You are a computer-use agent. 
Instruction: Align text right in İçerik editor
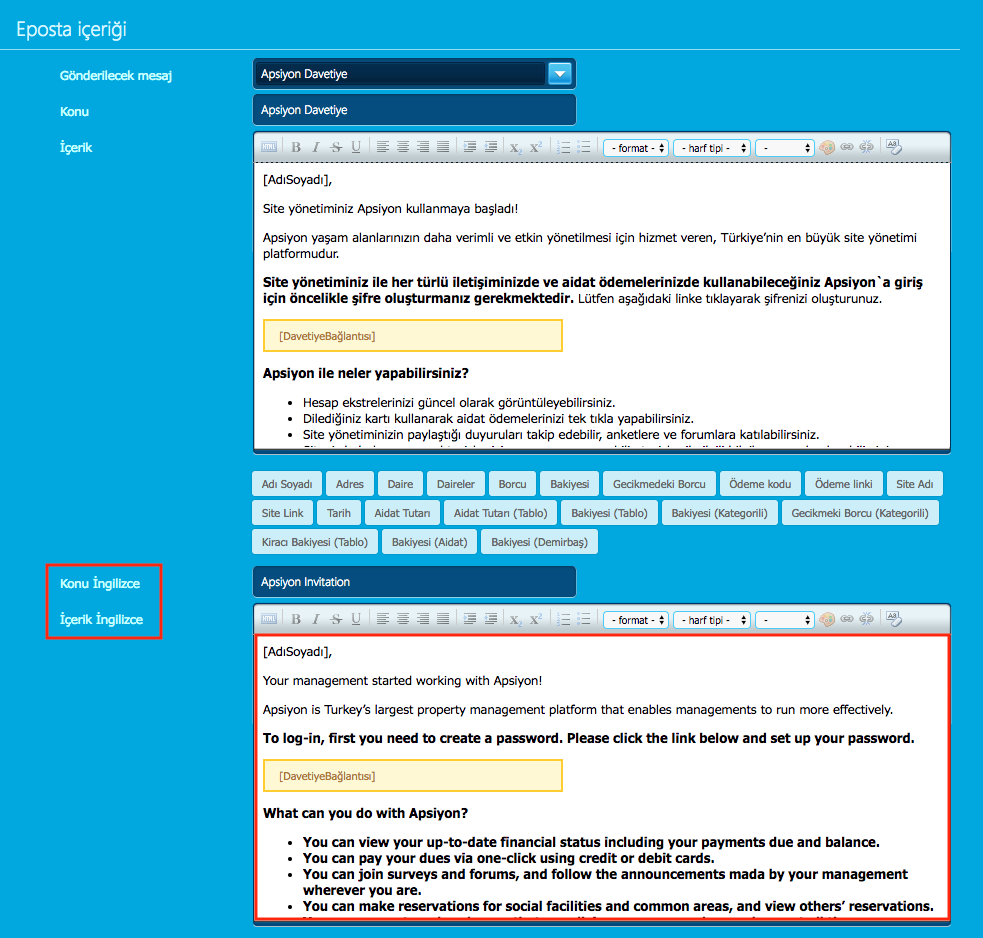tap(423, 147)
